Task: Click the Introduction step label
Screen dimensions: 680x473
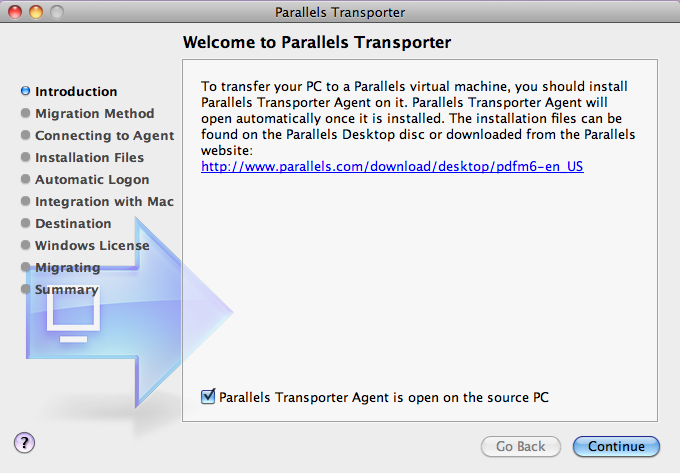Action: 76,91
